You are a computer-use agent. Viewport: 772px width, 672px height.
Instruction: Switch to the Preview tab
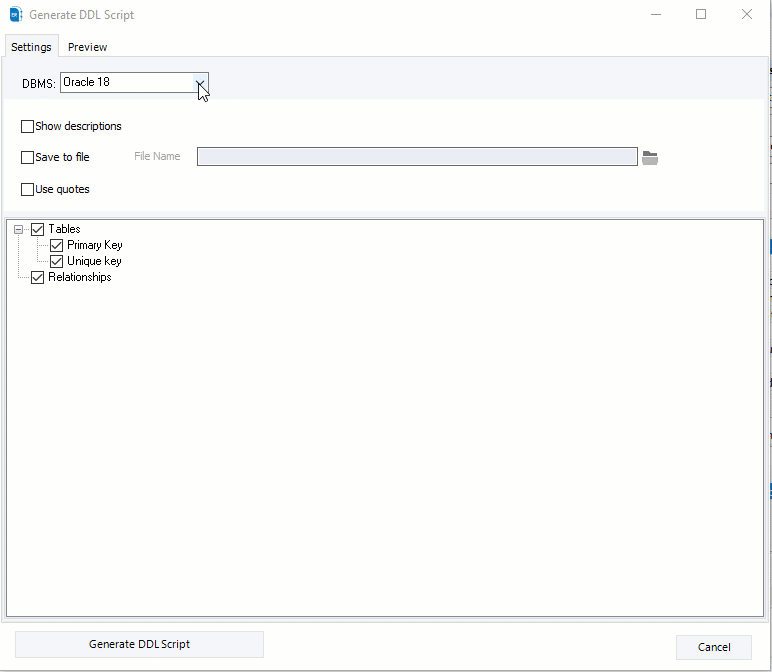[87, 47]
